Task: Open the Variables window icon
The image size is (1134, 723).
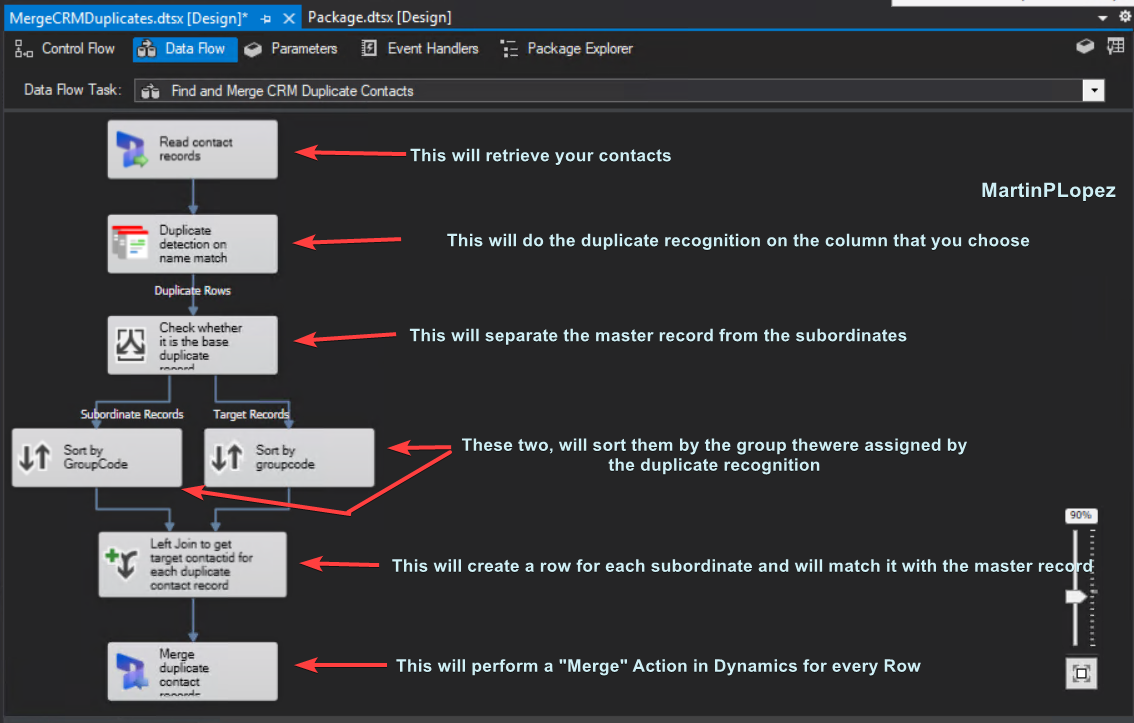Action: tap(1115, 47)
